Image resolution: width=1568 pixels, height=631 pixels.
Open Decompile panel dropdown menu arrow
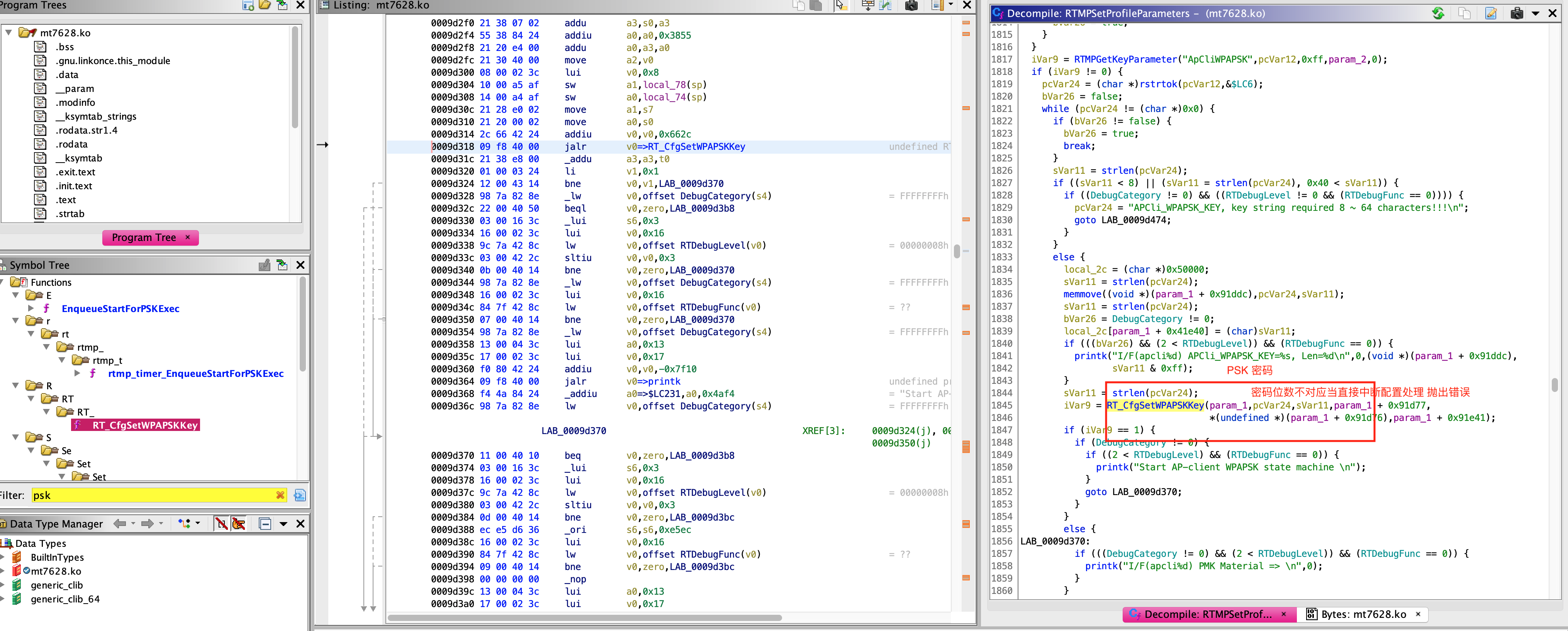pyautogui.click(x=1536, y=13)
